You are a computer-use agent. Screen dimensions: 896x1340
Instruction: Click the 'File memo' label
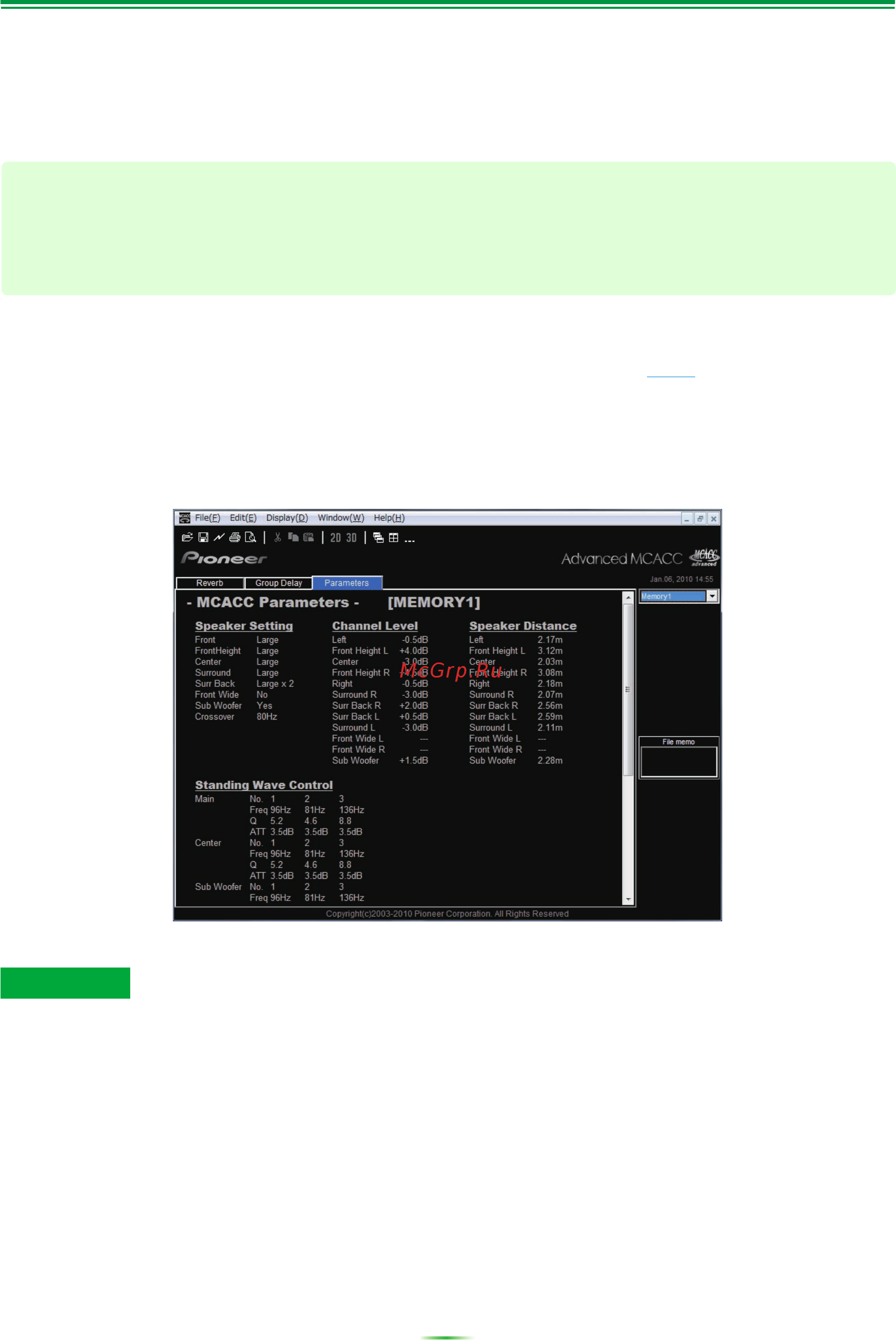pyautogui.click(x=678, y=742)
